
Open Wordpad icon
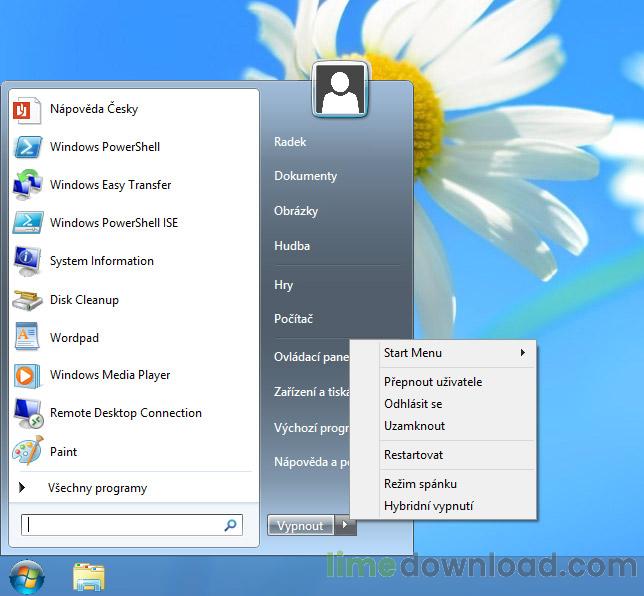(x=27, y=338)
